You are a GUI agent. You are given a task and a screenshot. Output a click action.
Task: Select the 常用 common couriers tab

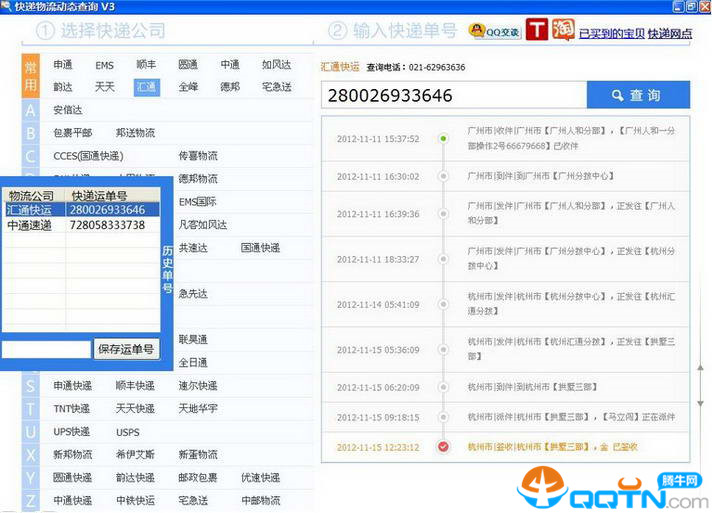point(31,76)
